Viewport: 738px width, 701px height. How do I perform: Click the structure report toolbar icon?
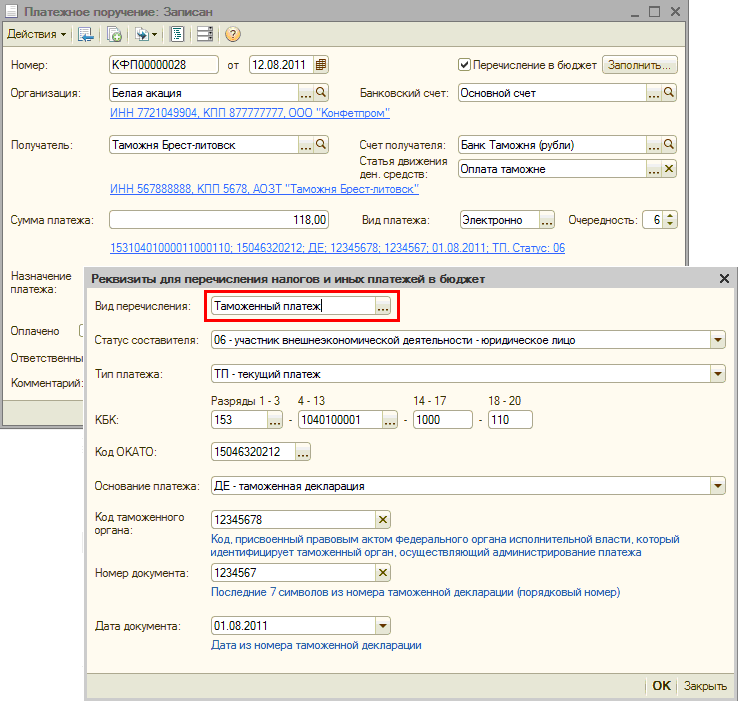click(x=177, y=34)
